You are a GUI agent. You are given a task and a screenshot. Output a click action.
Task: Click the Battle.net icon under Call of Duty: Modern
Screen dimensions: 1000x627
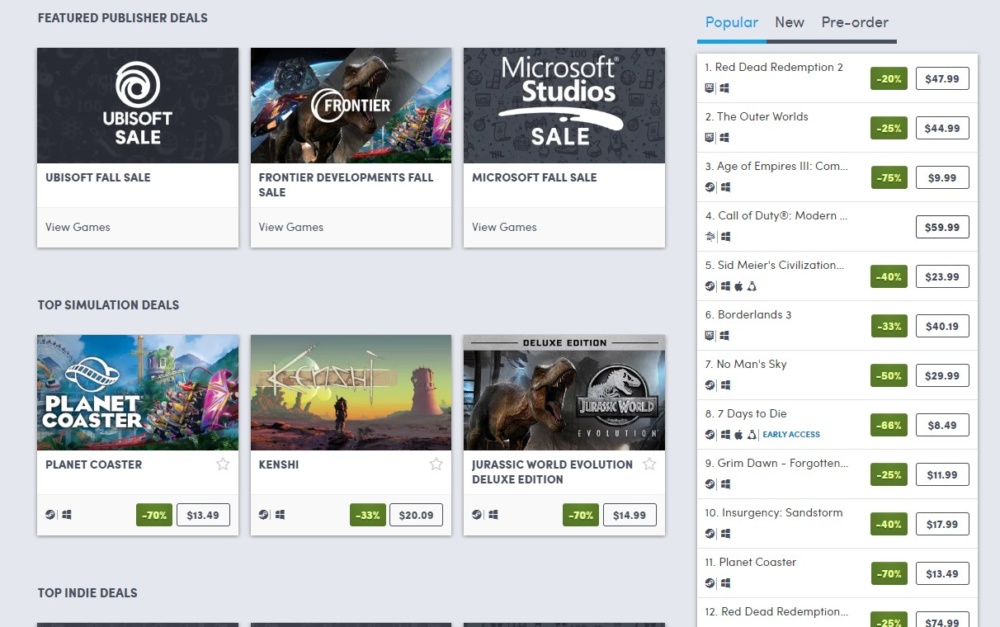710,237
